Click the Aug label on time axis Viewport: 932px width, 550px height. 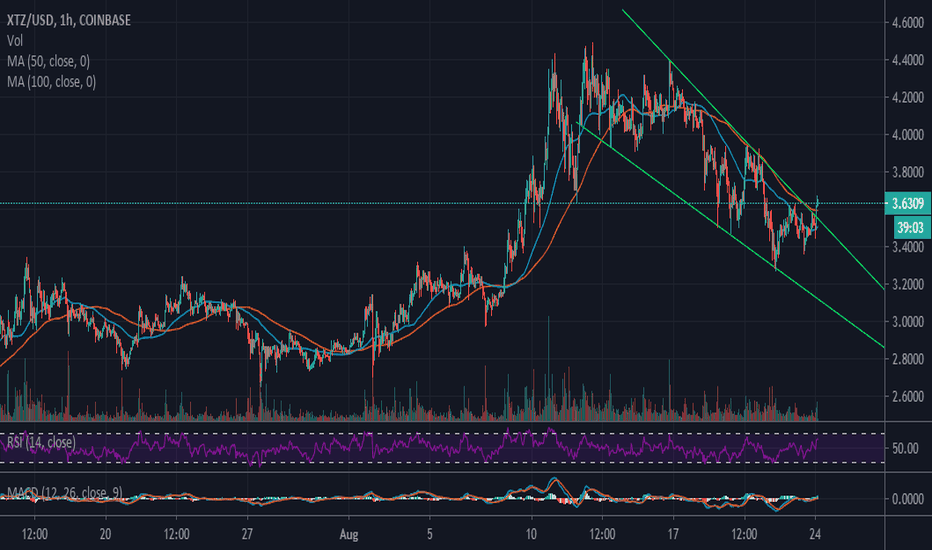tap(349, 534)
